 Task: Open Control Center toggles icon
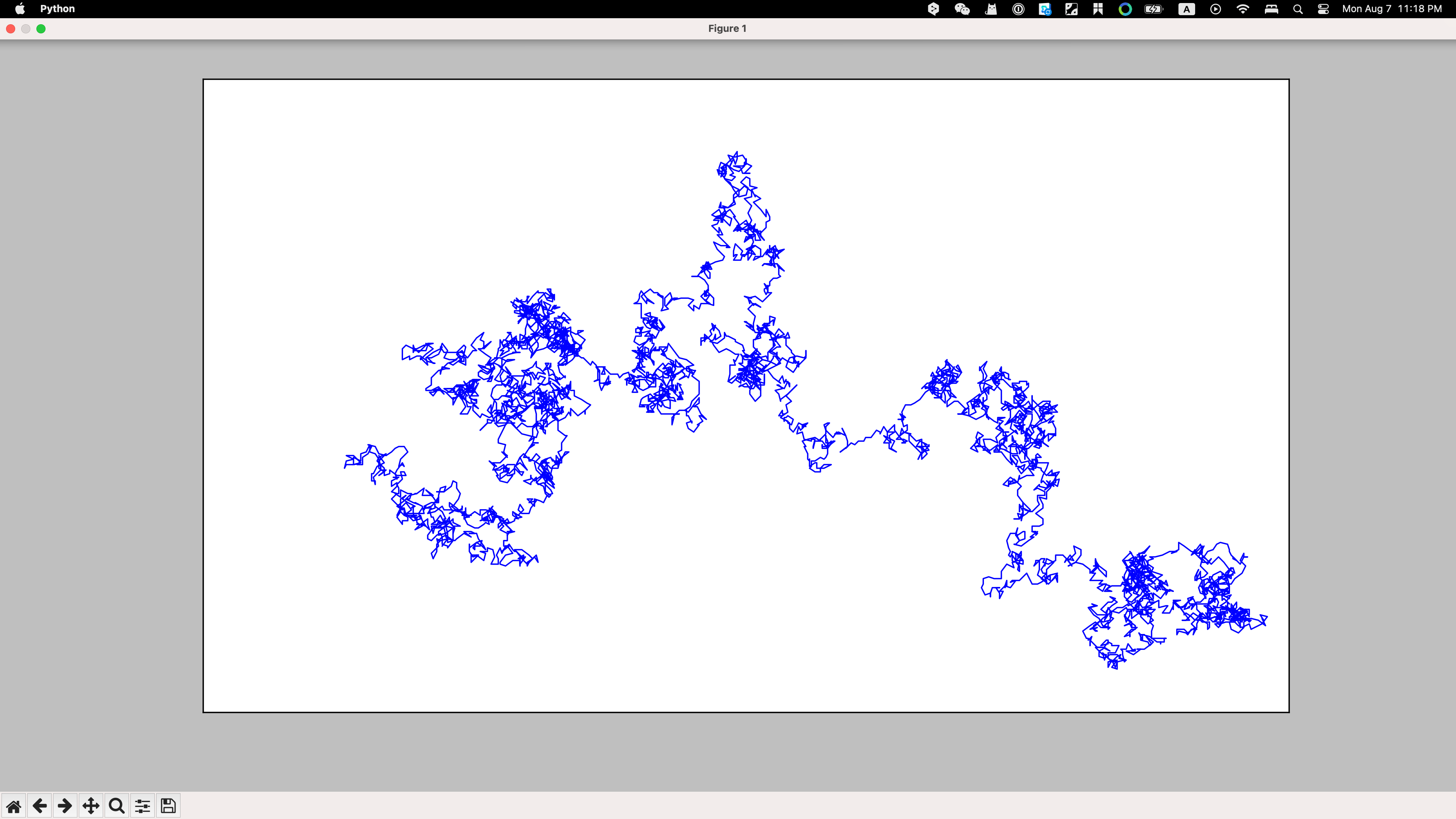1323,8
